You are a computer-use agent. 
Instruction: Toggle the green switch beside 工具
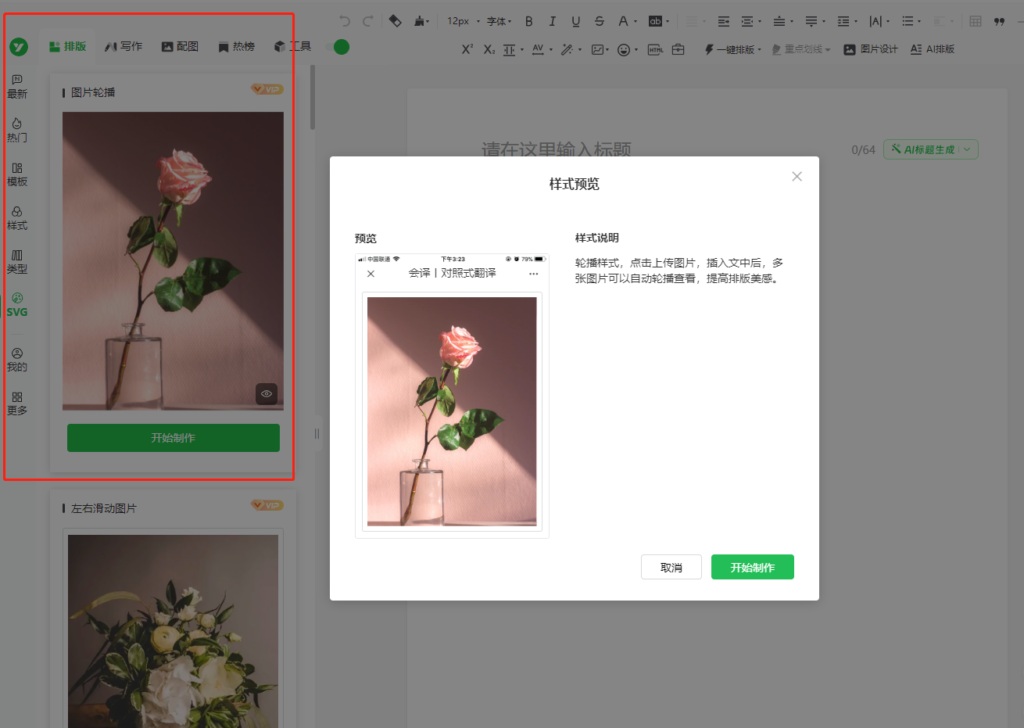340,47
